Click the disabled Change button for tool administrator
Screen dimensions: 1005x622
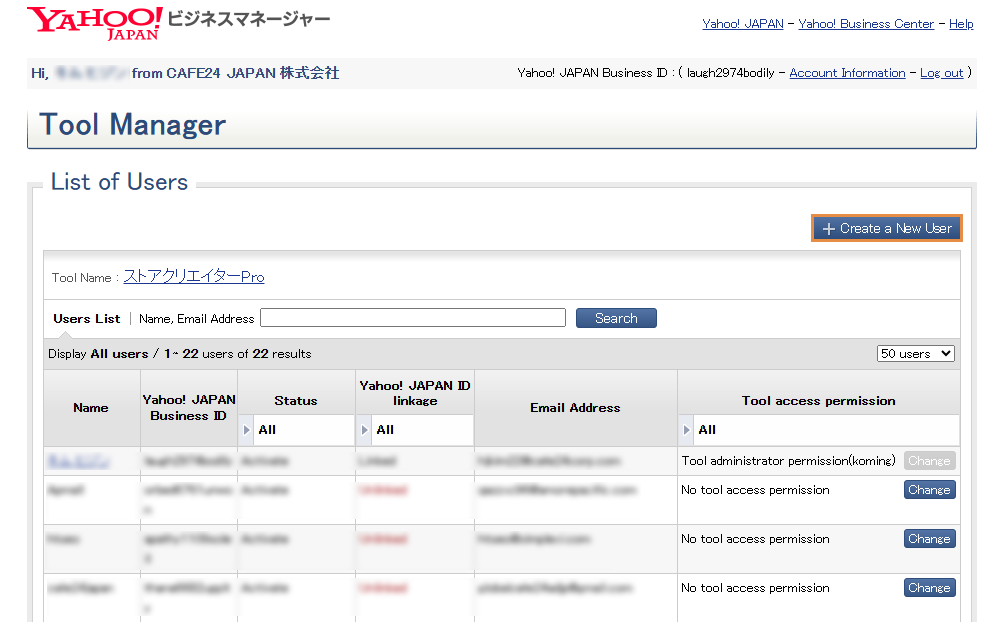[929, 461]
